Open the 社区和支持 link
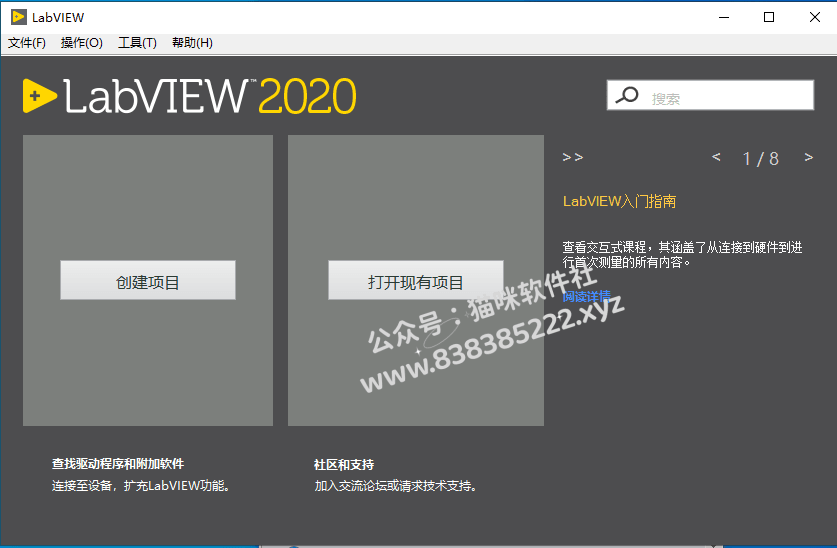The width and height of the screenshot is (837, 548). click(x=344, y=465)
